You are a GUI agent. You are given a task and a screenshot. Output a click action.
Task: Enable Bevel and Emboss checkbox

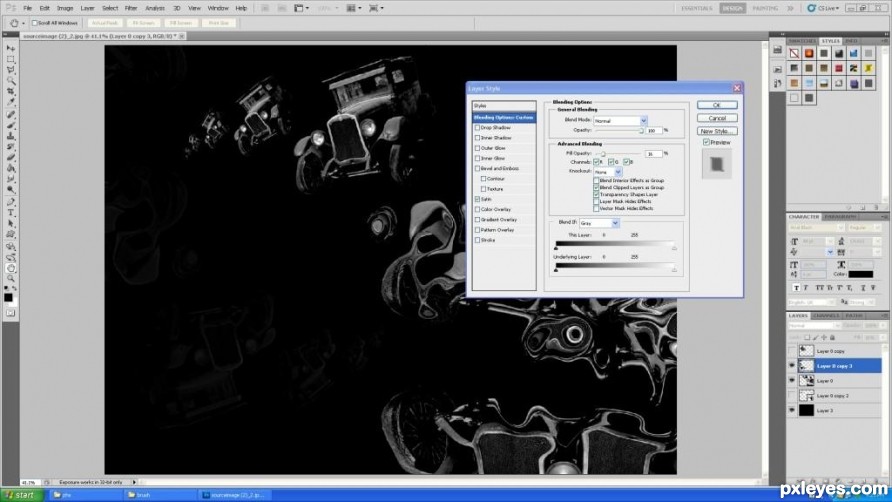pos(477,169)
